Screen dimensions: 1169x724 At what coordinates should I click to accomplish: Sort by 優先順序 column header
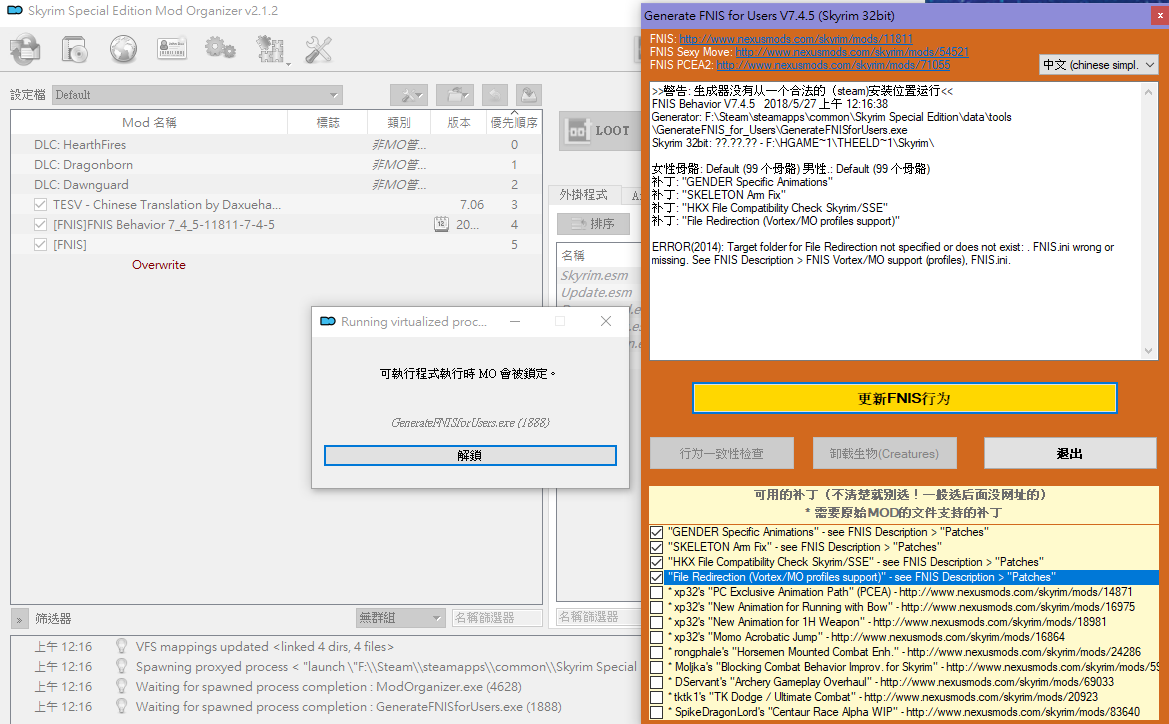pos(514,122)
